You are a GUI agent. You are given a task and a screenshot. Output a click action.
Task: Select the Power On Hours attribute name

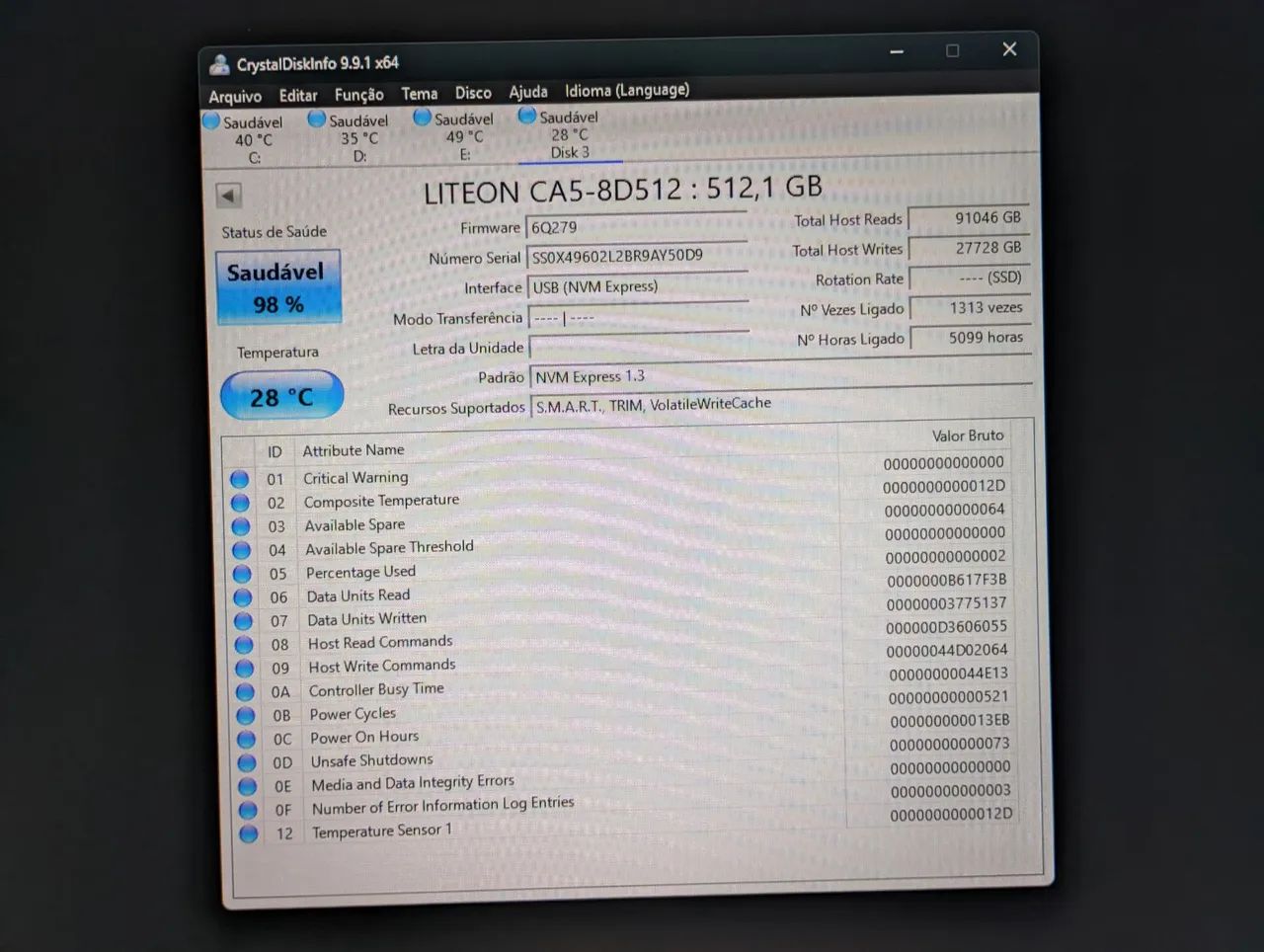click(364, 737)
